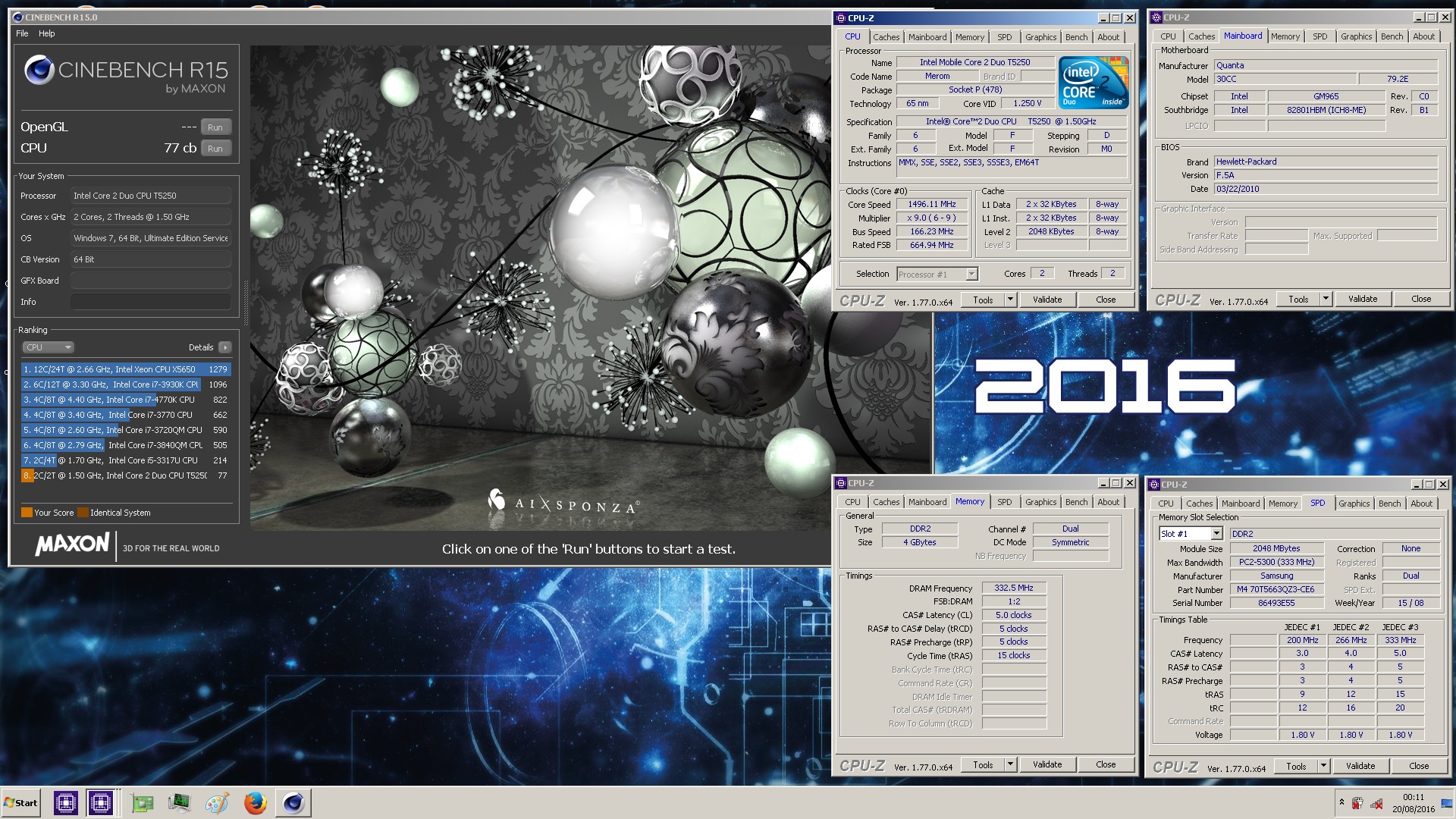Screen dimensions: 1456x819
Task: Open Tools dropdown arrow in Mainboard-tab CPU-Z window
Action: [x=1326, y=299]
